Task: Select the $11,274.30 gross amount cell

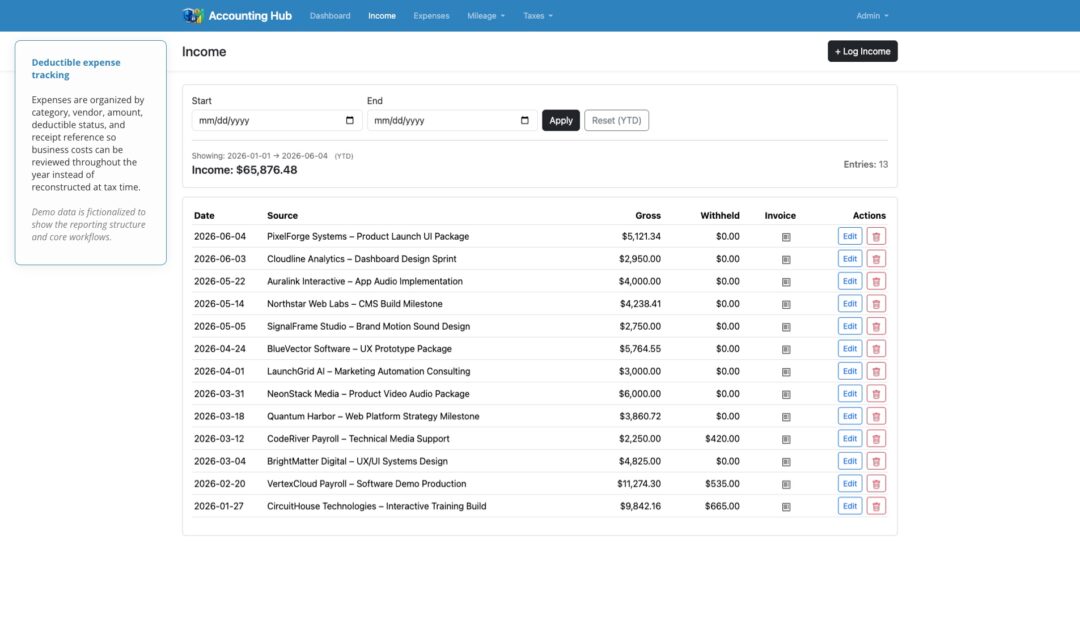Action: (638, 484)
